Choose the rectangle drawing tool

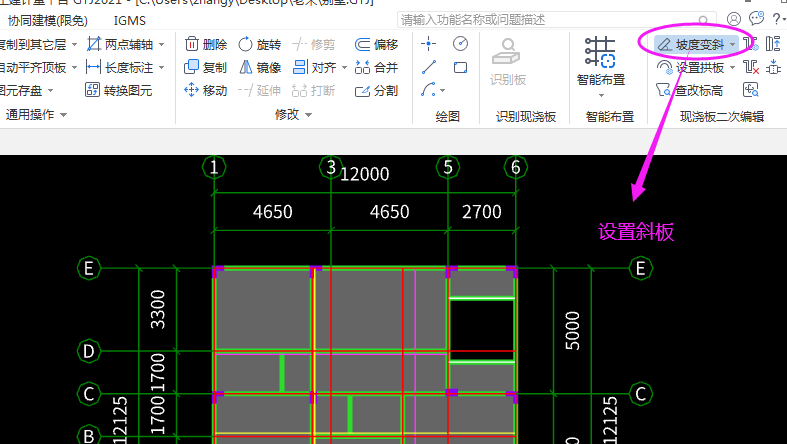pos(460,67)
